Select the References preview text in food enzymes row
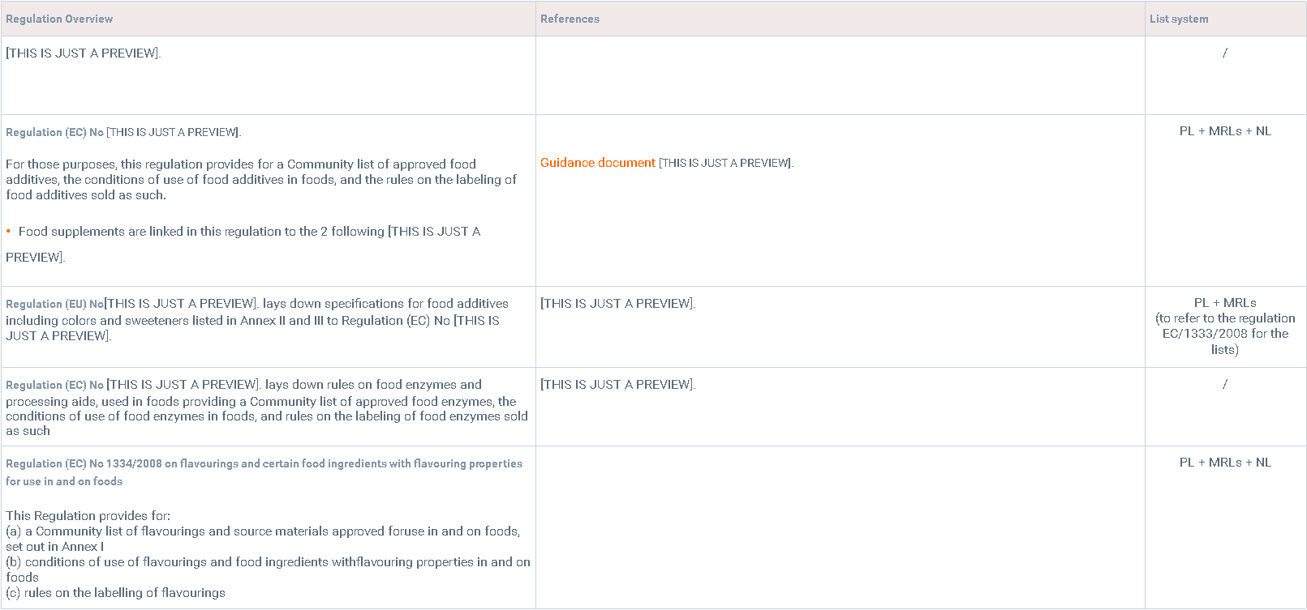Image resolution: width=1307 pixels, height=610 pixels. (x=617, y=385)
